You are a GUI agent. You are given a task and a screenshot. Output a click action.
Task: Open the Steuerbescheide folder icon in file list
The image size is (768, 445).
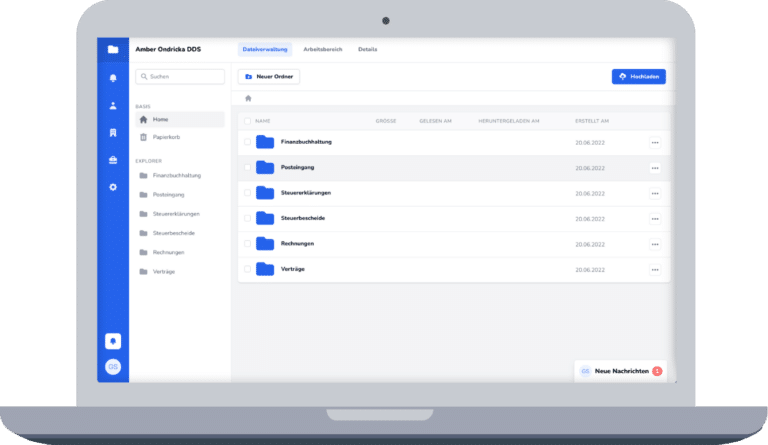click(265, 218)
